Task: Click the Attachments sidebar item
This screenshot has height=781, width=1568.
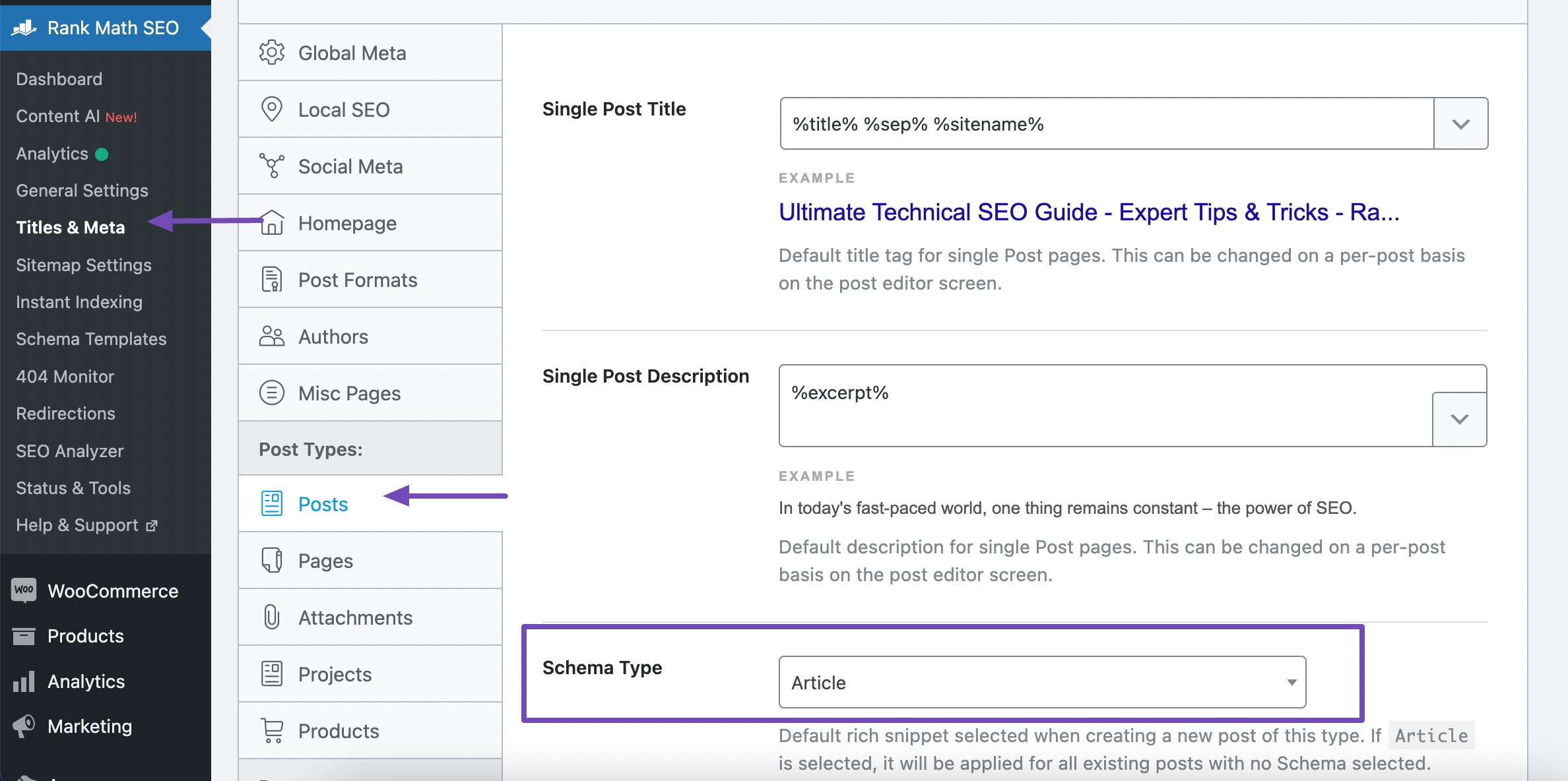Action: pos(363,617)
